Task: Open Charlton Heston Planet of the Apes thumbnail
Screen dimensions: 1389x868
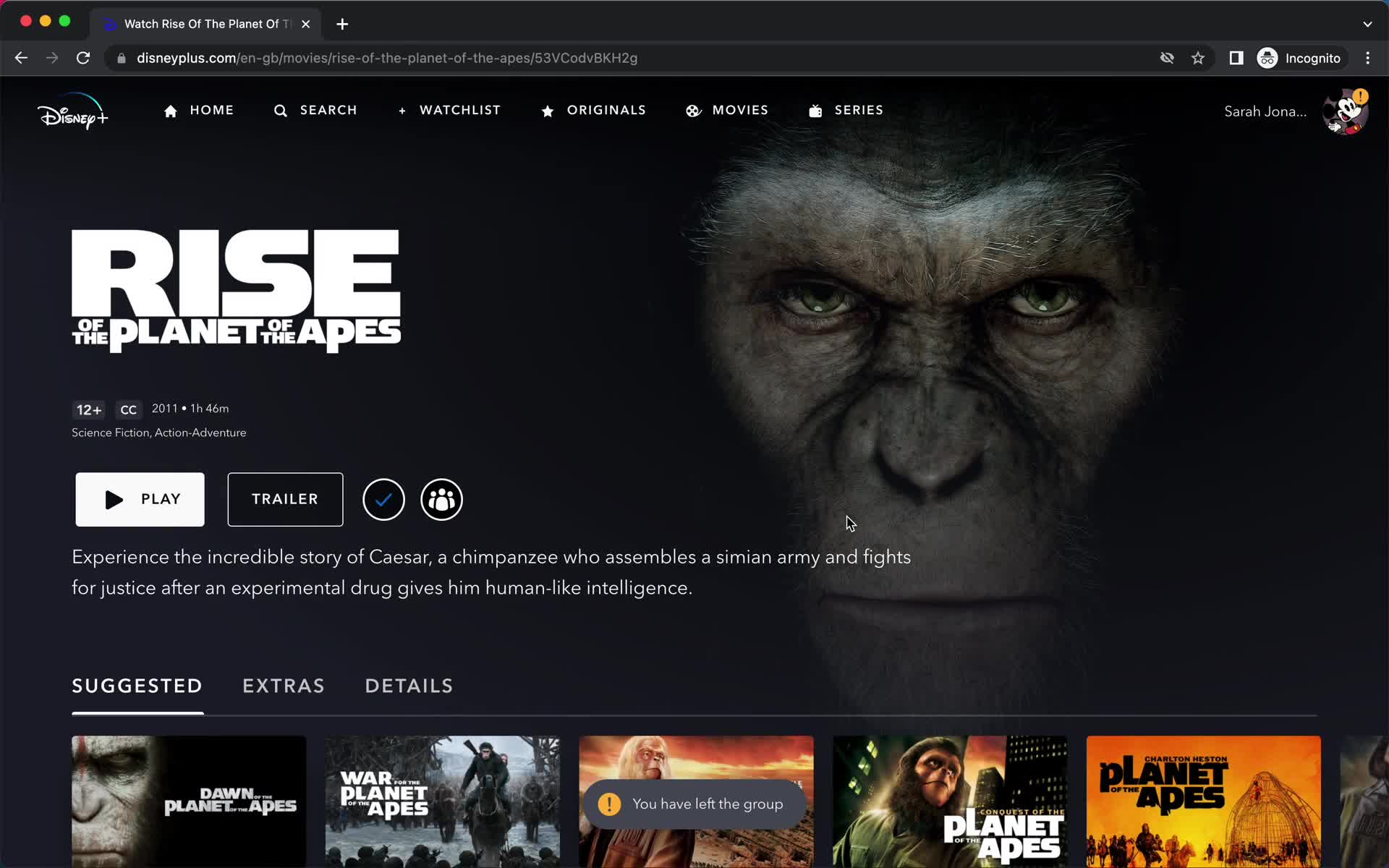Action: [1204, 801]
